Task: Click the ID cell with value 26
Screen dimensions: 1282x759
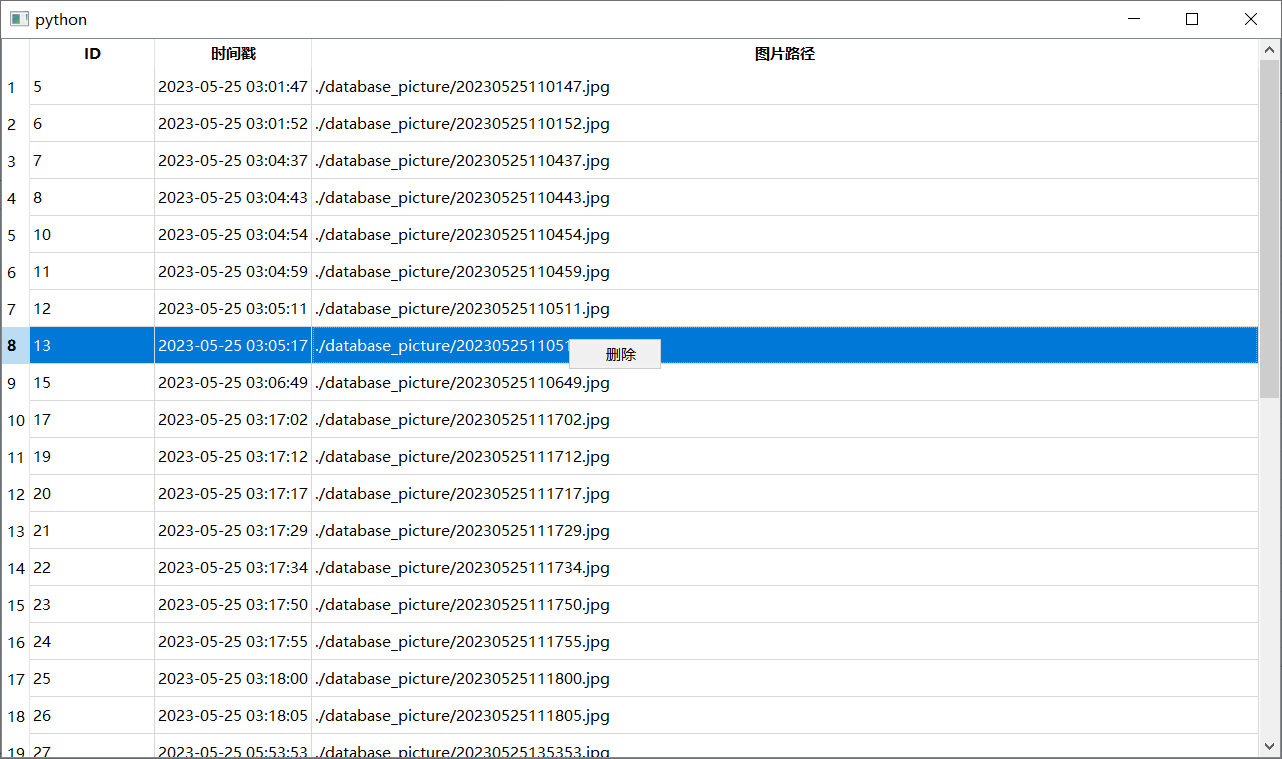Action: coord(92,716)
